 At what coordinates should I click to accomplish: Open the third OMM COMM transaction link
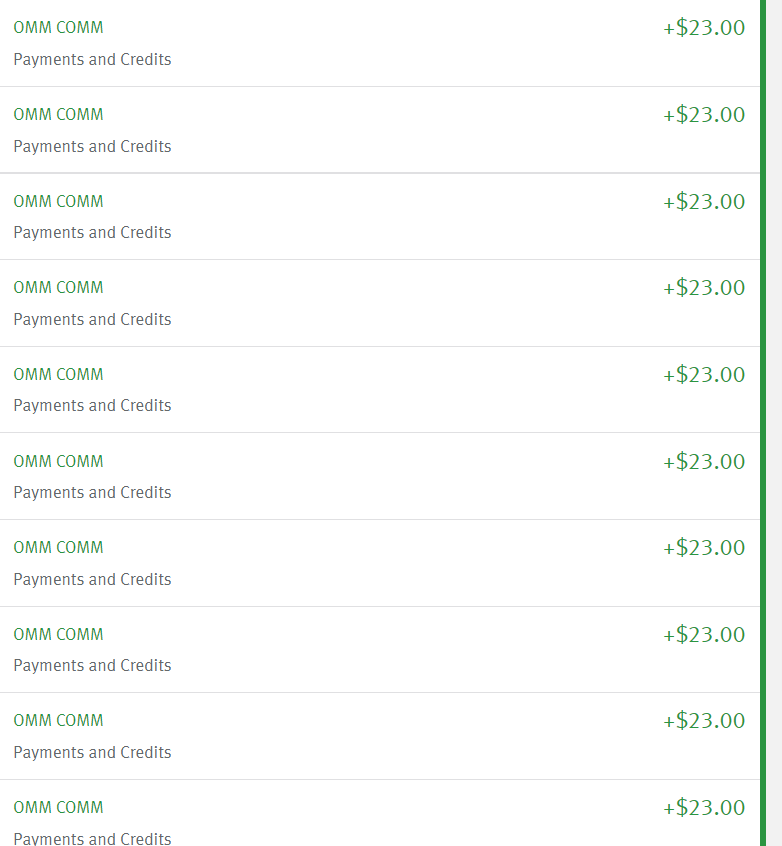(x=58, y=201)
